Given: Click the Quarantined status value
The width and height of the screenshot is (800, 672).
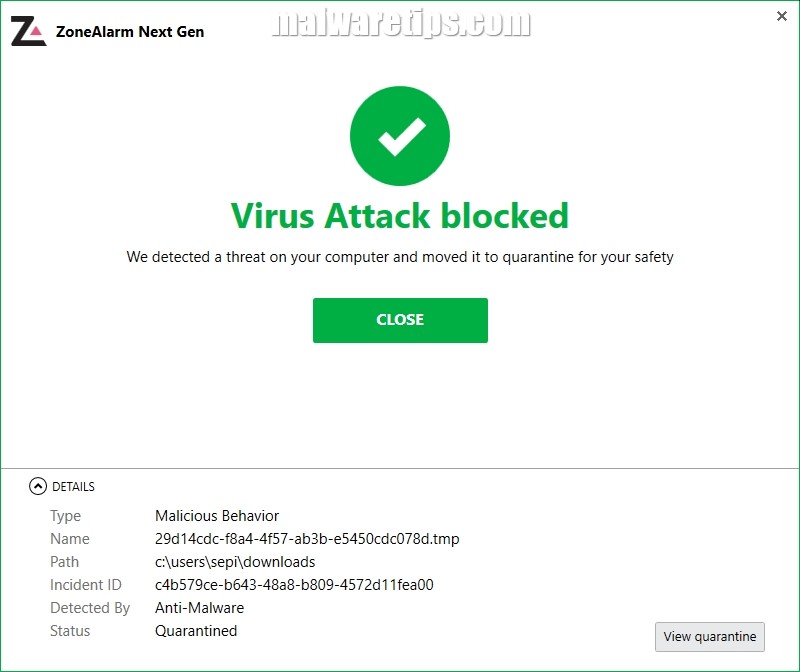Looking at the screenshot, I should (x=196, y=631).
